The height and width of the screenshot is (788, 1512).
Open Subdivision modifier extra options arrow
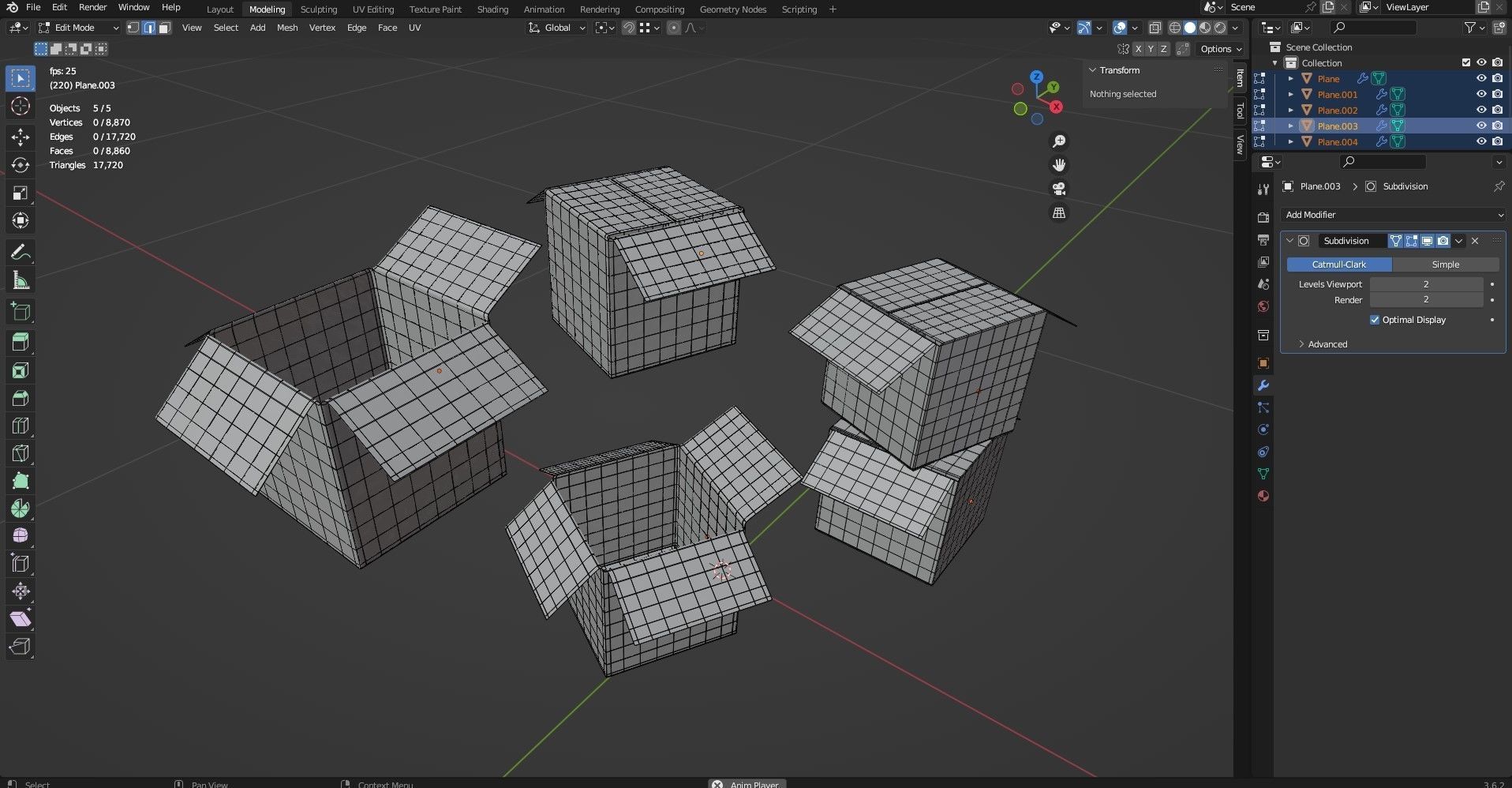(x=1458, y=241)
